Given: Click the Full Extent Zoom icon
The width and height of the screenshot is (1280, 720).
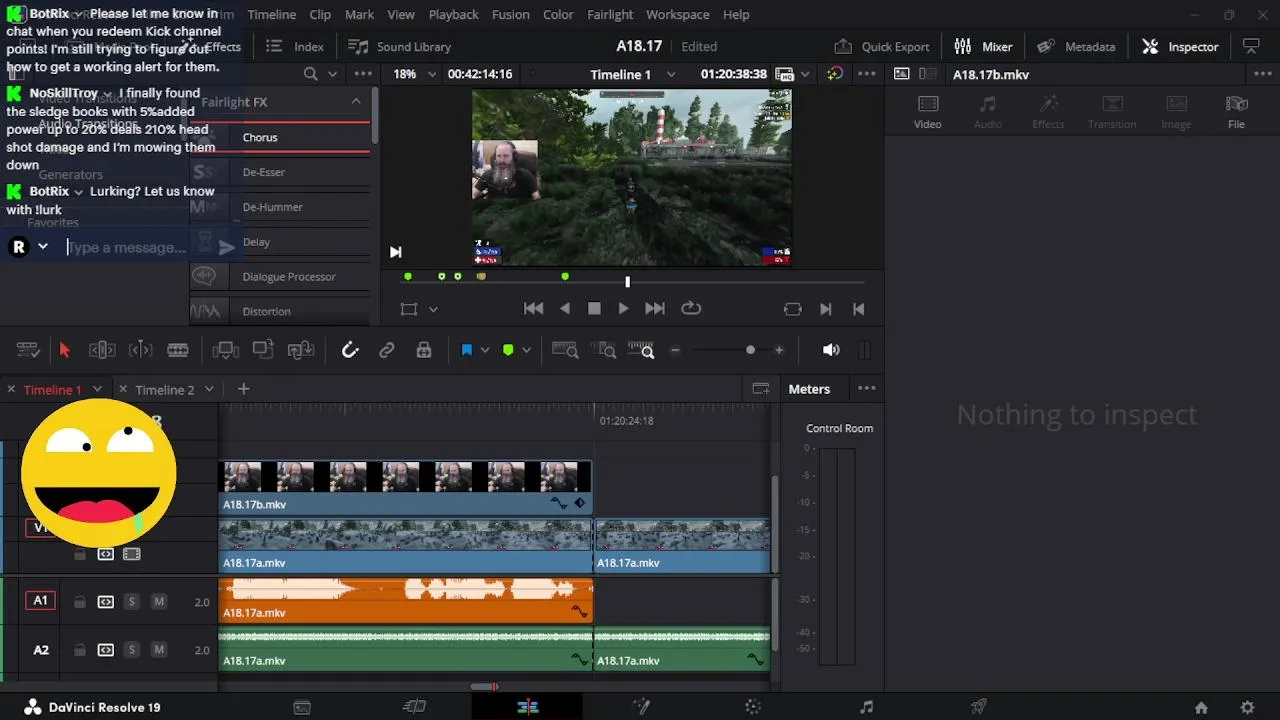Looking at the screenshot, I should click(x=565, y=350).
